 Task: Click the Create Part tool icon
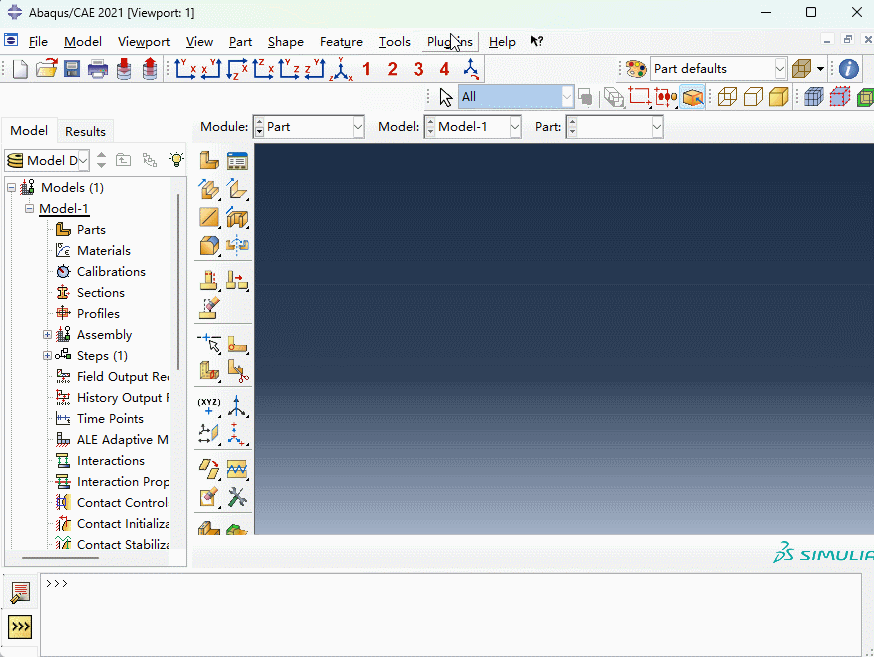click(209, 160)
